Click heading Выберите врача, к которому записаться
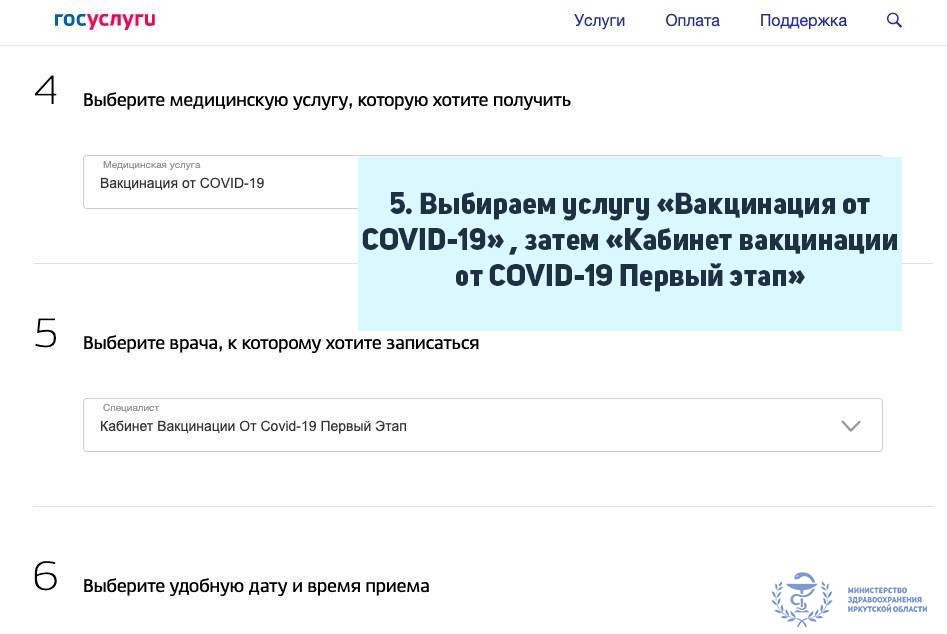The width and height of the screenshot is (947, 634). [280, 343]
